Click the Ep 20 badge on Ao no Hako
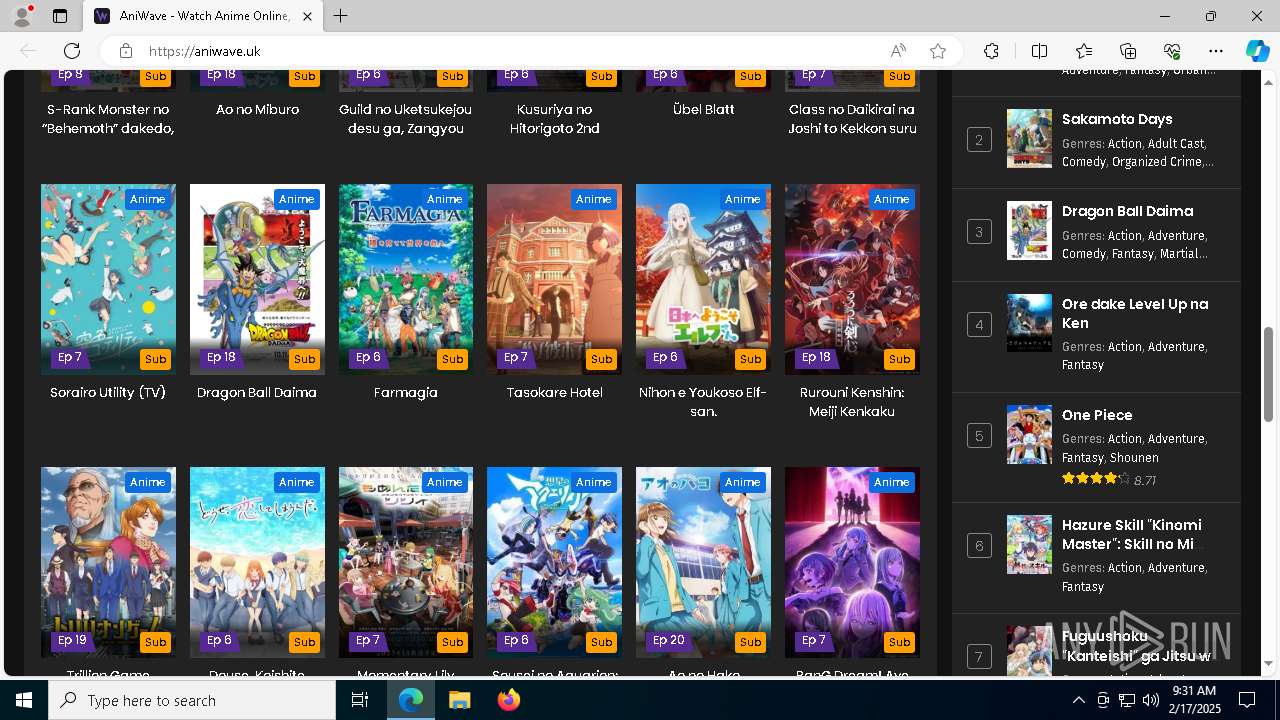 [x=668, y=641]
